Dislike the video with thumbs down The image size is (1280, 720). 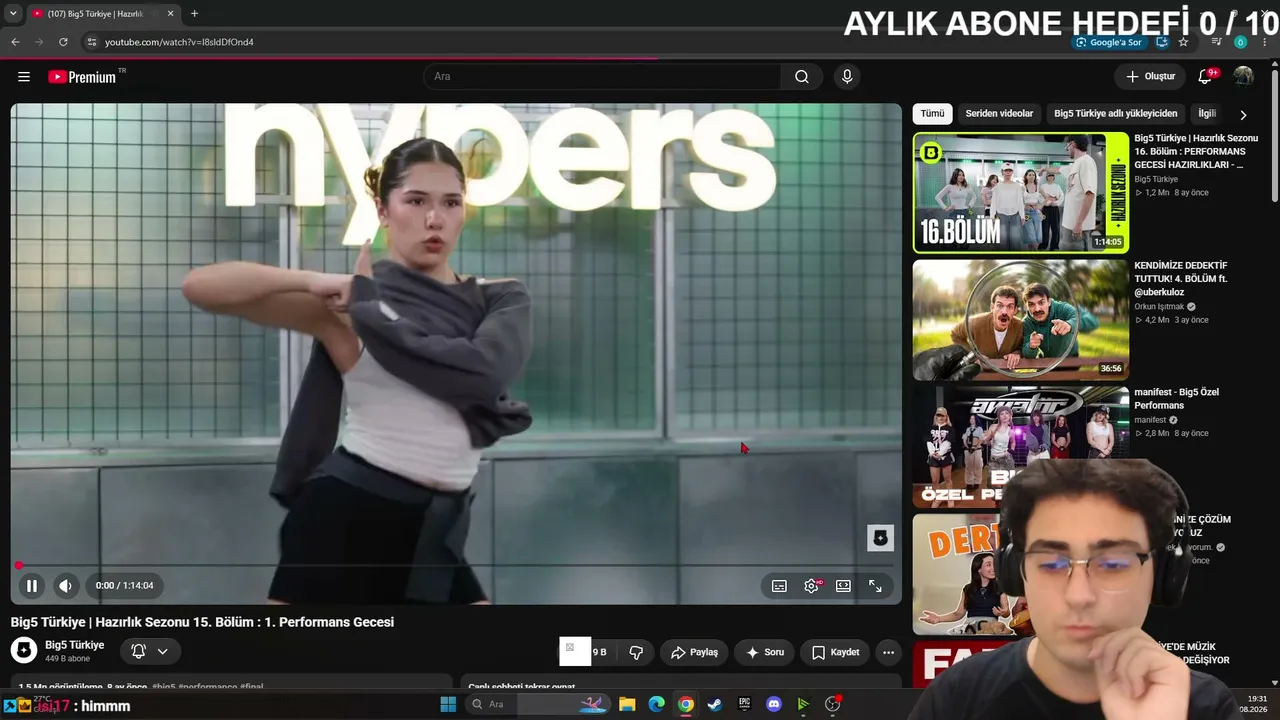pos(635,652)
